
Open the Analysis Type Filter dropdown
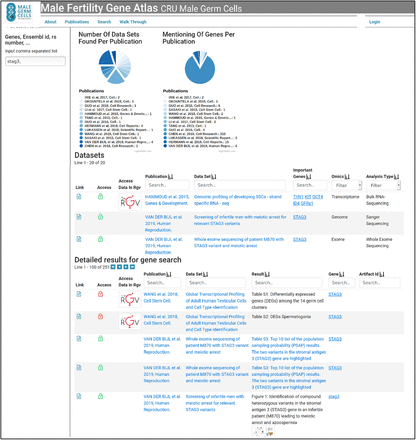[x=383, y=185]
